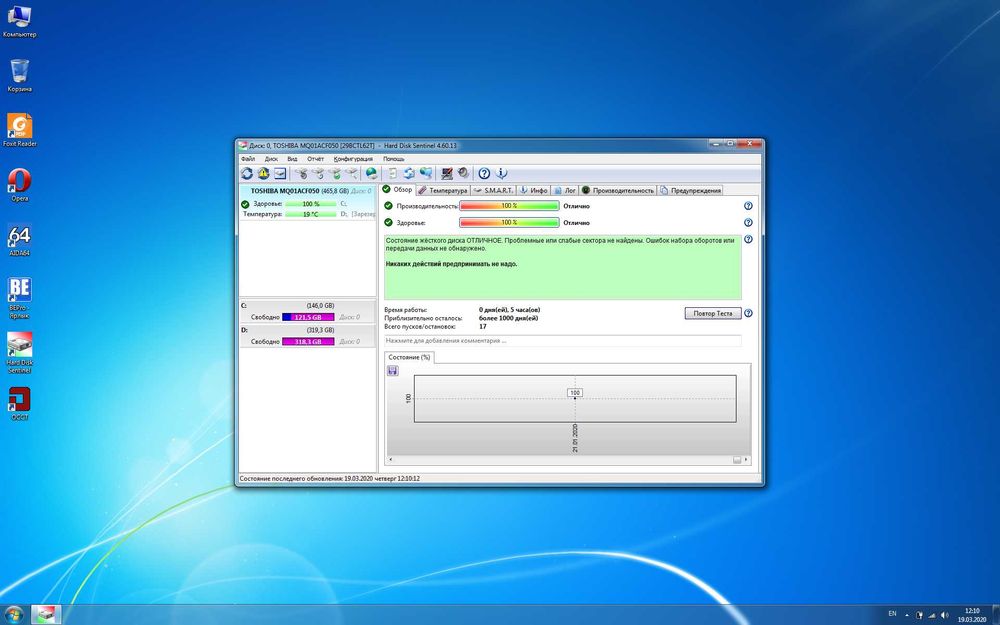Click the 100 data point label in chart

coord(575,393)
